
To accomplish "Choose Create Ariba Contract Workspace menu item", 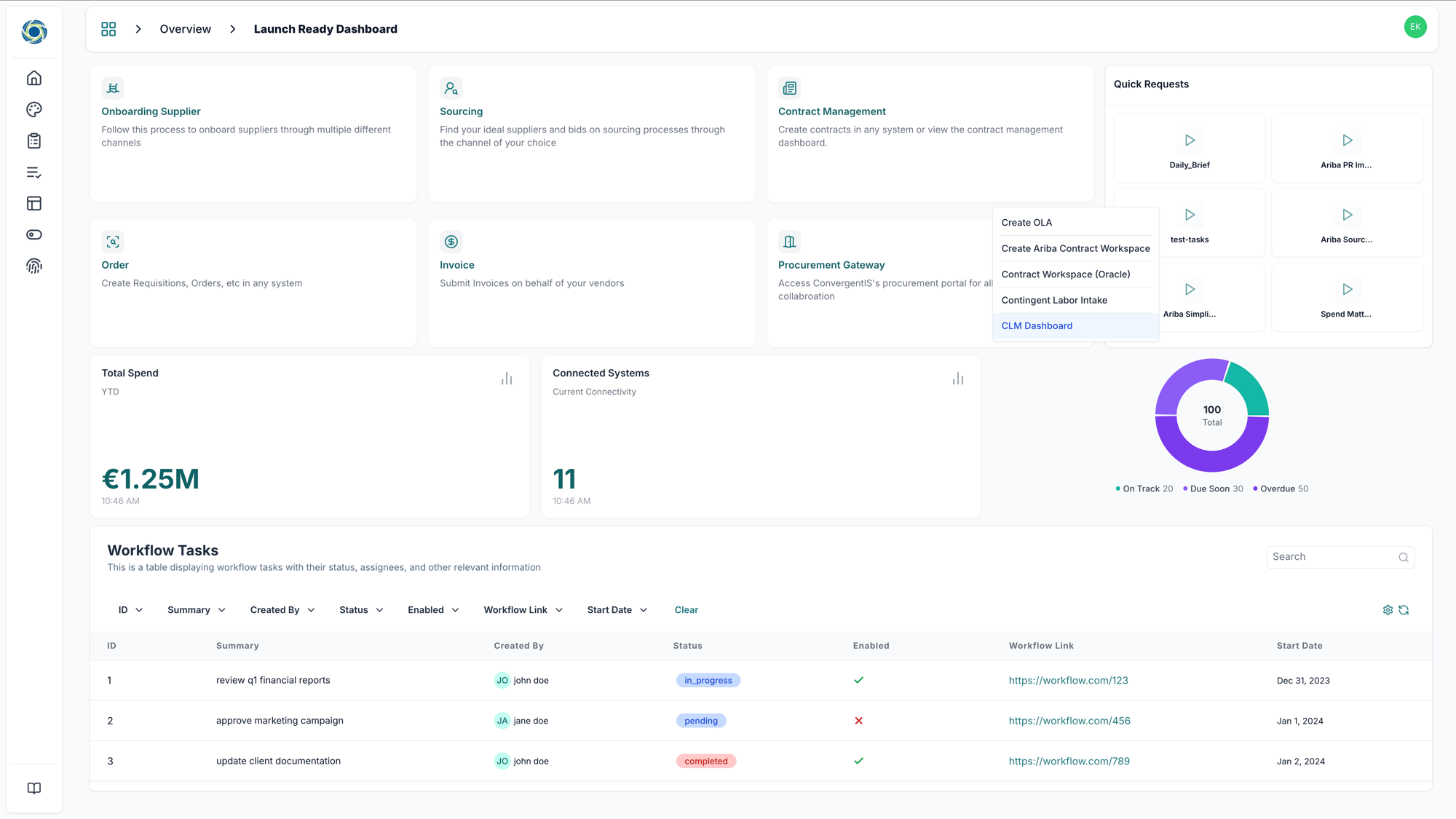I will pos(1075,248).
